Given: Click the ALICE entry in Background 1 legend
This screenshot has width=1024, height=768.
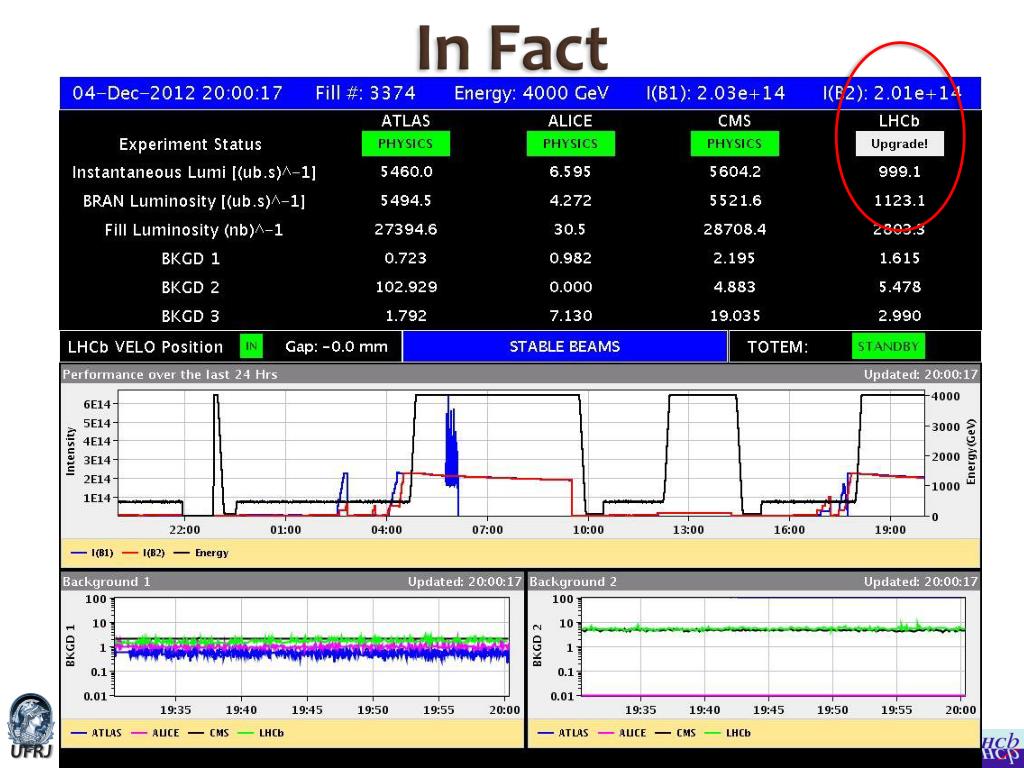Looking at the screenshot, I should click(x=155, y=733).
